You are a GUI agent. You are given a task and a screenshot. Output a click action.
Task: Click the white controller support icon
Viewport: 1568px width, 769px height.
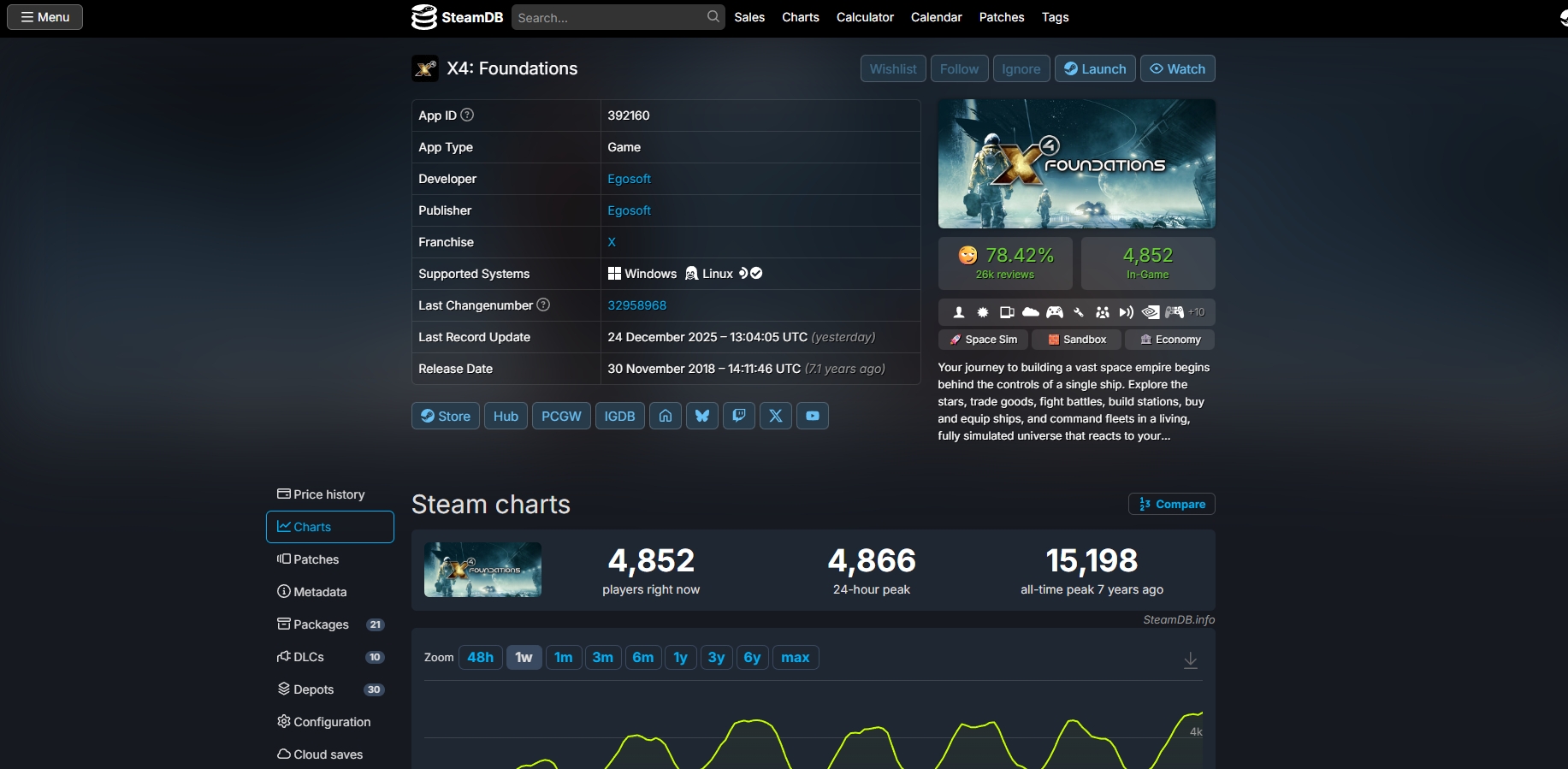[x=1055, y=312]
